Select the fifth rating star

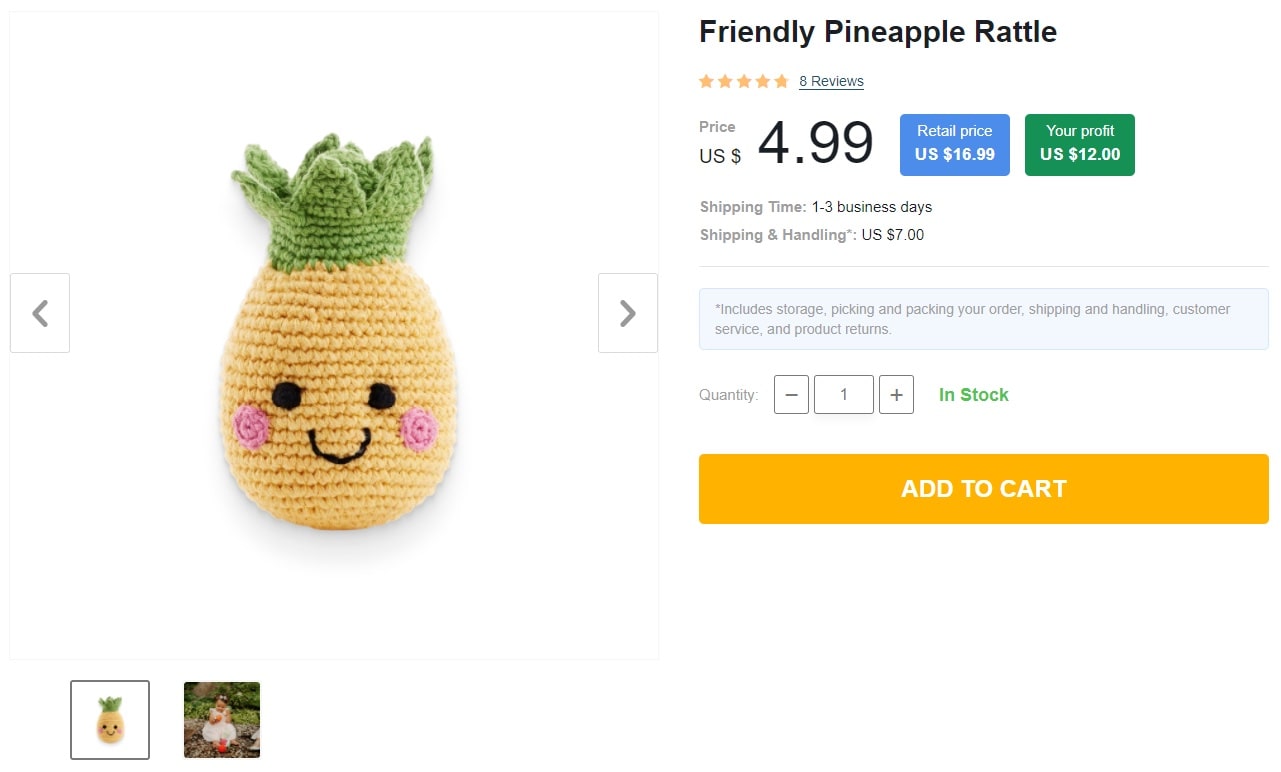tap(781, 81)
